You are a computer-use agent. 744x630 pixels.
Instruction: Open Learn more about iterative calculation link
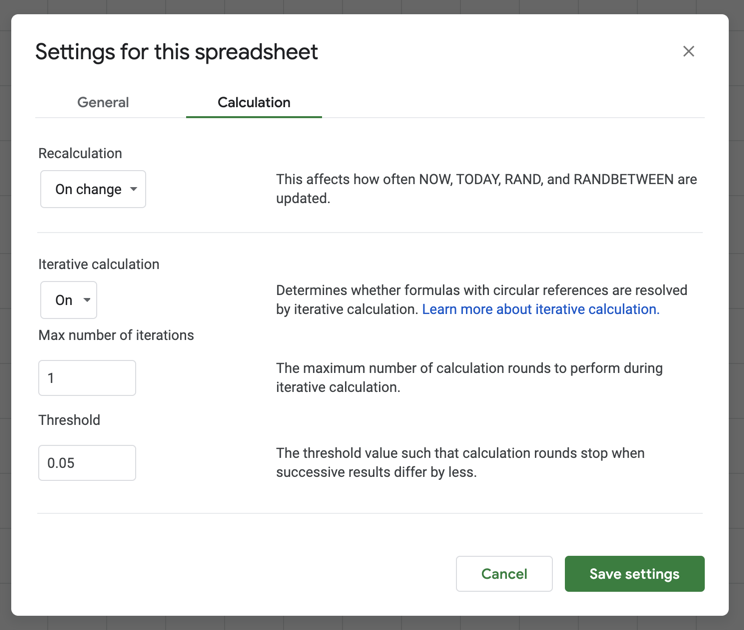point(540,309)
